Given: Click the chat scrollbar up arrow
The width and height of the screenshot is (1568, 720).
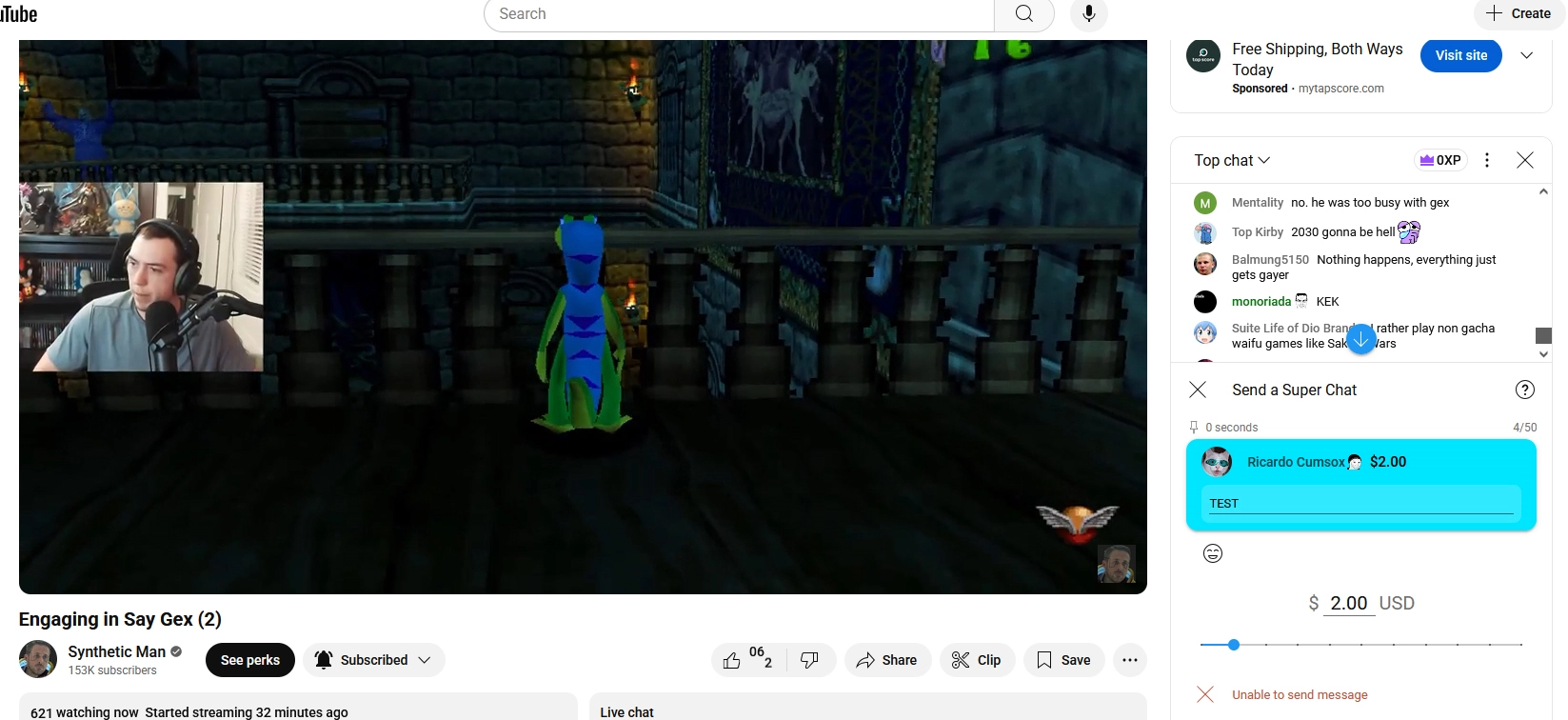Looking at the screenshot, I should [x=1543, y=191].
